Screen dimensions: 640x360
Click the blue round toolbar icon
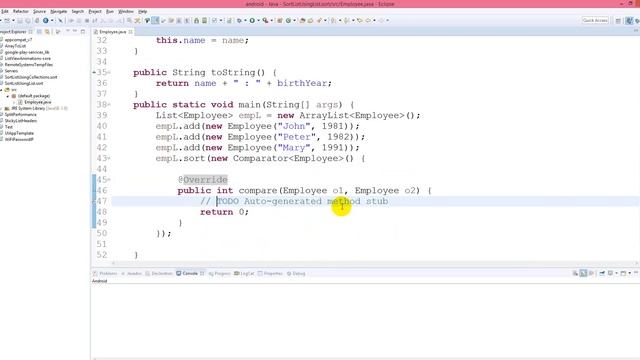(46, 20)
